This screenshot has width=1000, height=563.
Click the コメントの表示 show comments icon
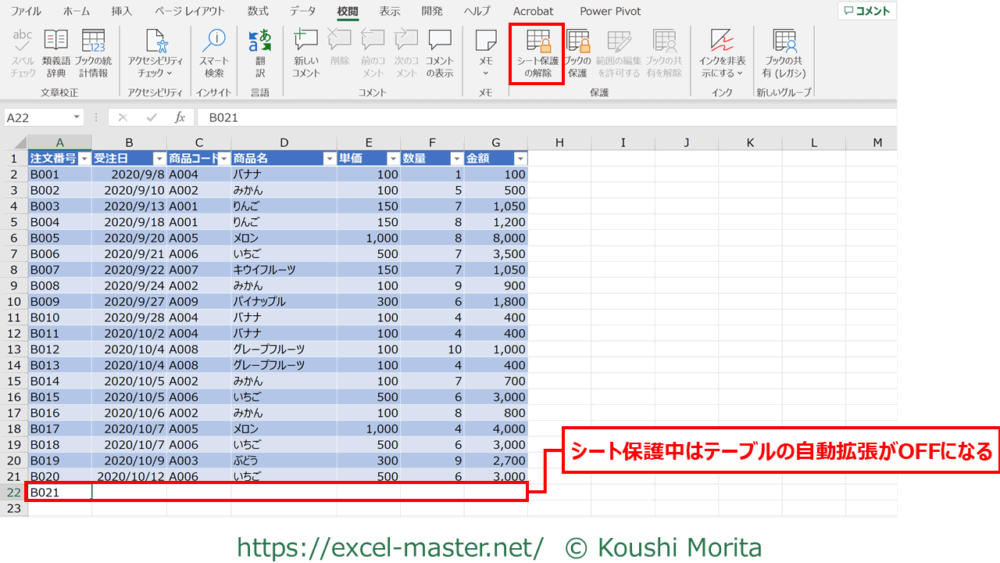[439, 53]
